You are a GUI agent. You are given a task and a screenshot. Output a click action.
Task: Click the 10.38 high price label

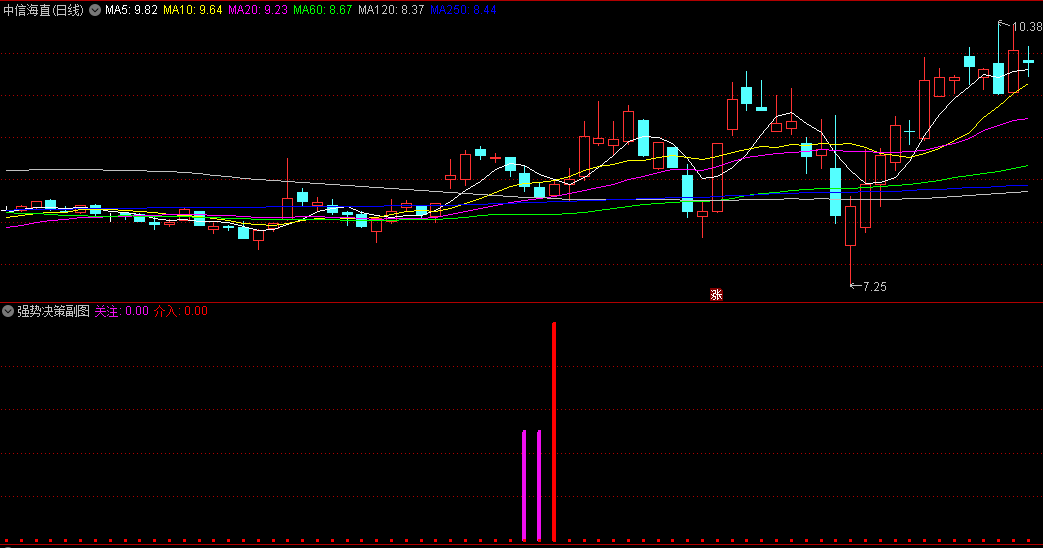[1027, 27]
